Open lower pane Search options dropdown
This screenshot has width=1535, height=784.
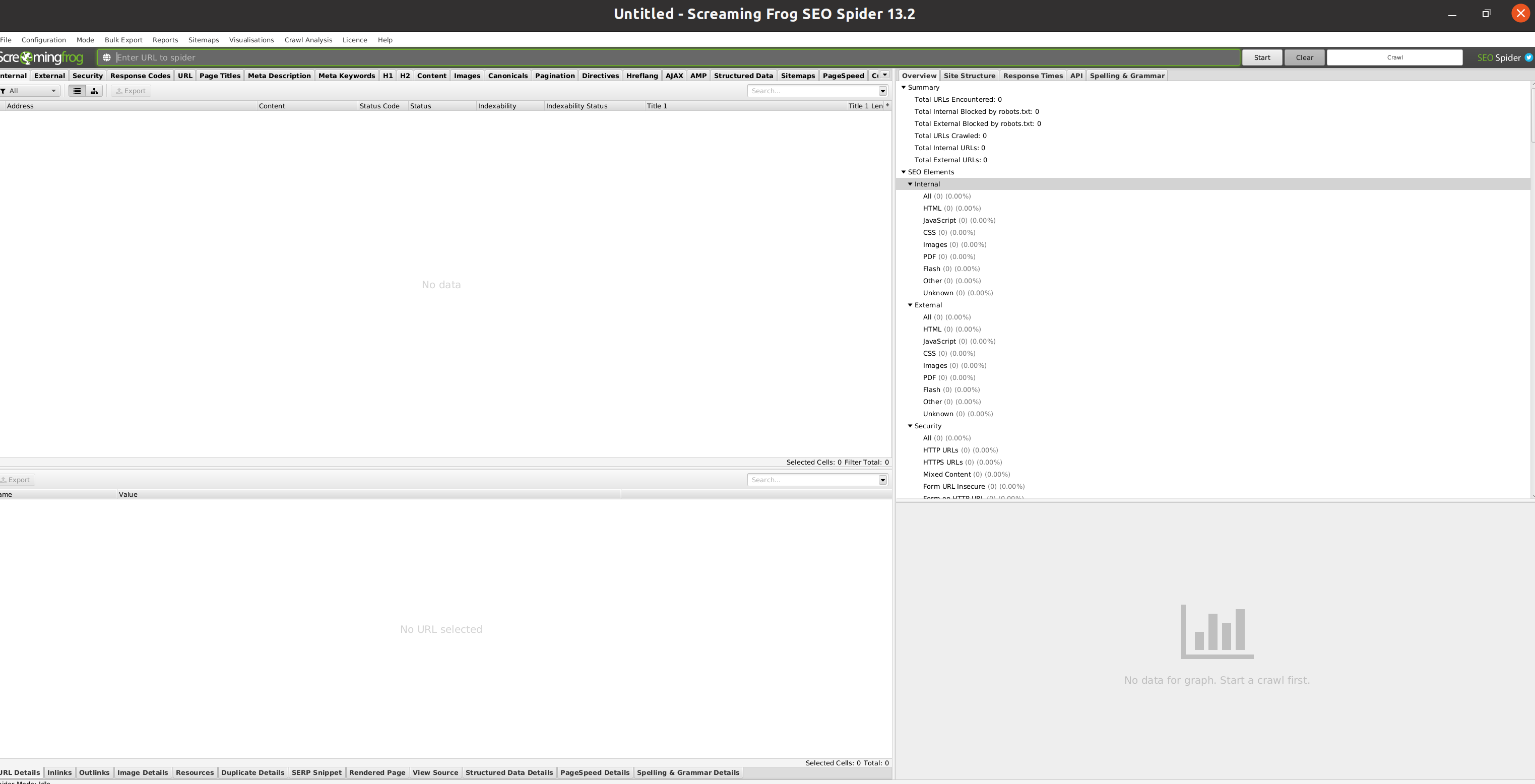point(882,480)
